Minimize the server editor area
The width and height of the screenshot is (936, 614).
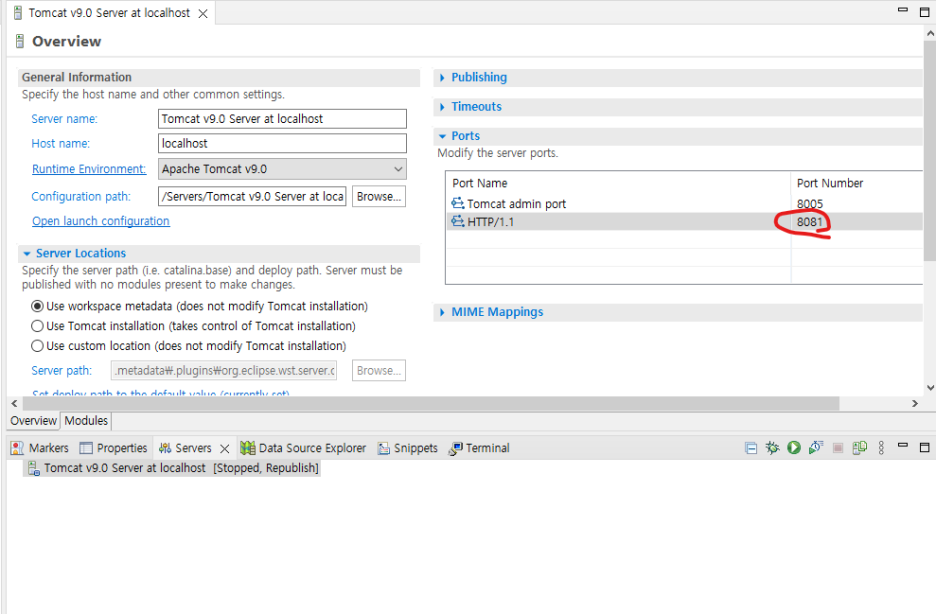click(x=903, y=10)
